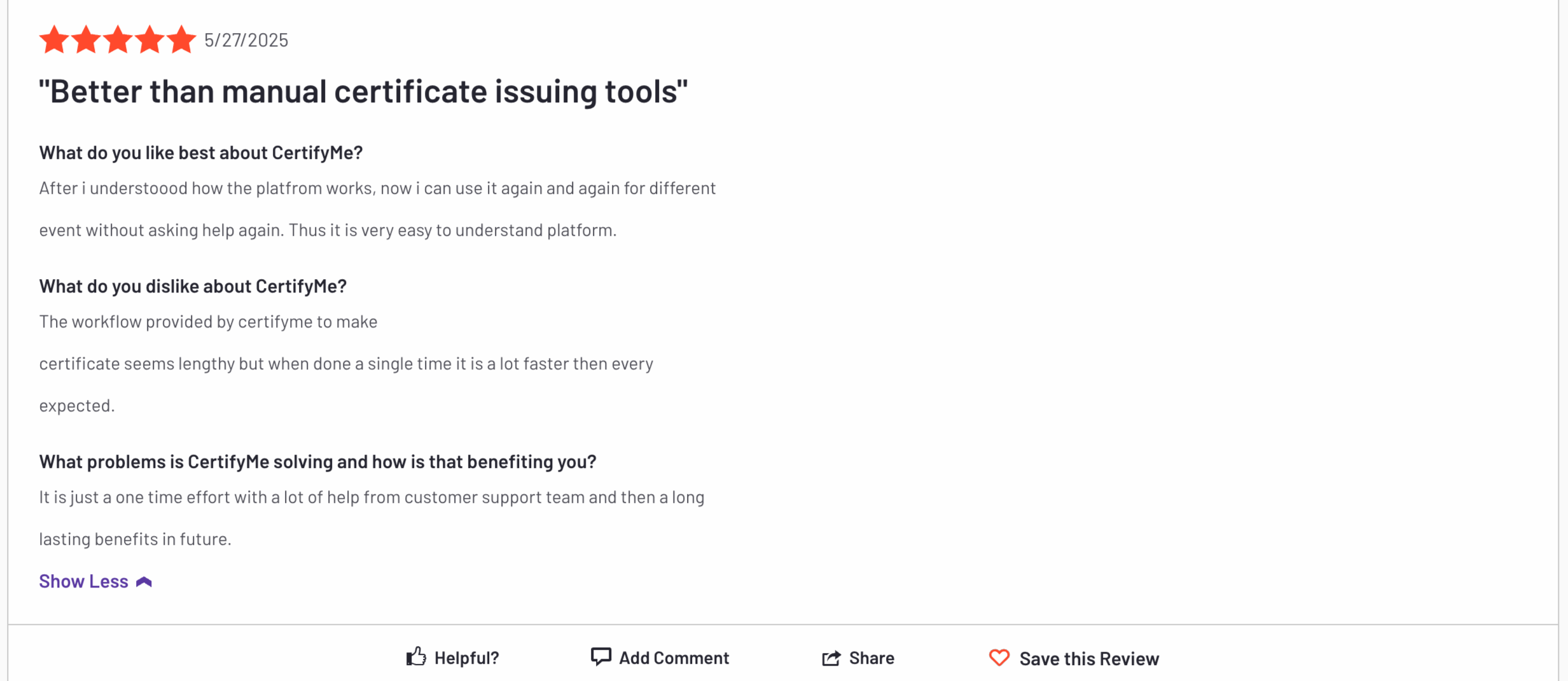Screen dimensions: 1568x681
Task: Select the Add Comment label
Action: coord(674,658)
